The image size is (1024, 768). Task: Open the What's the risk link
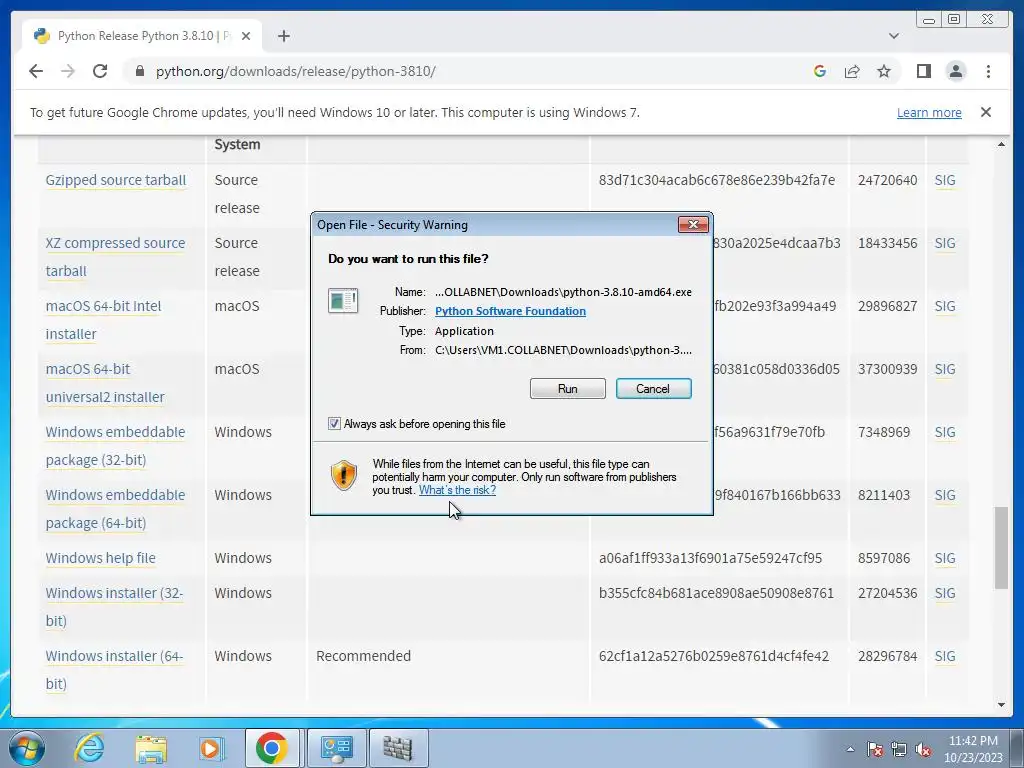click(x=457, y=490)
